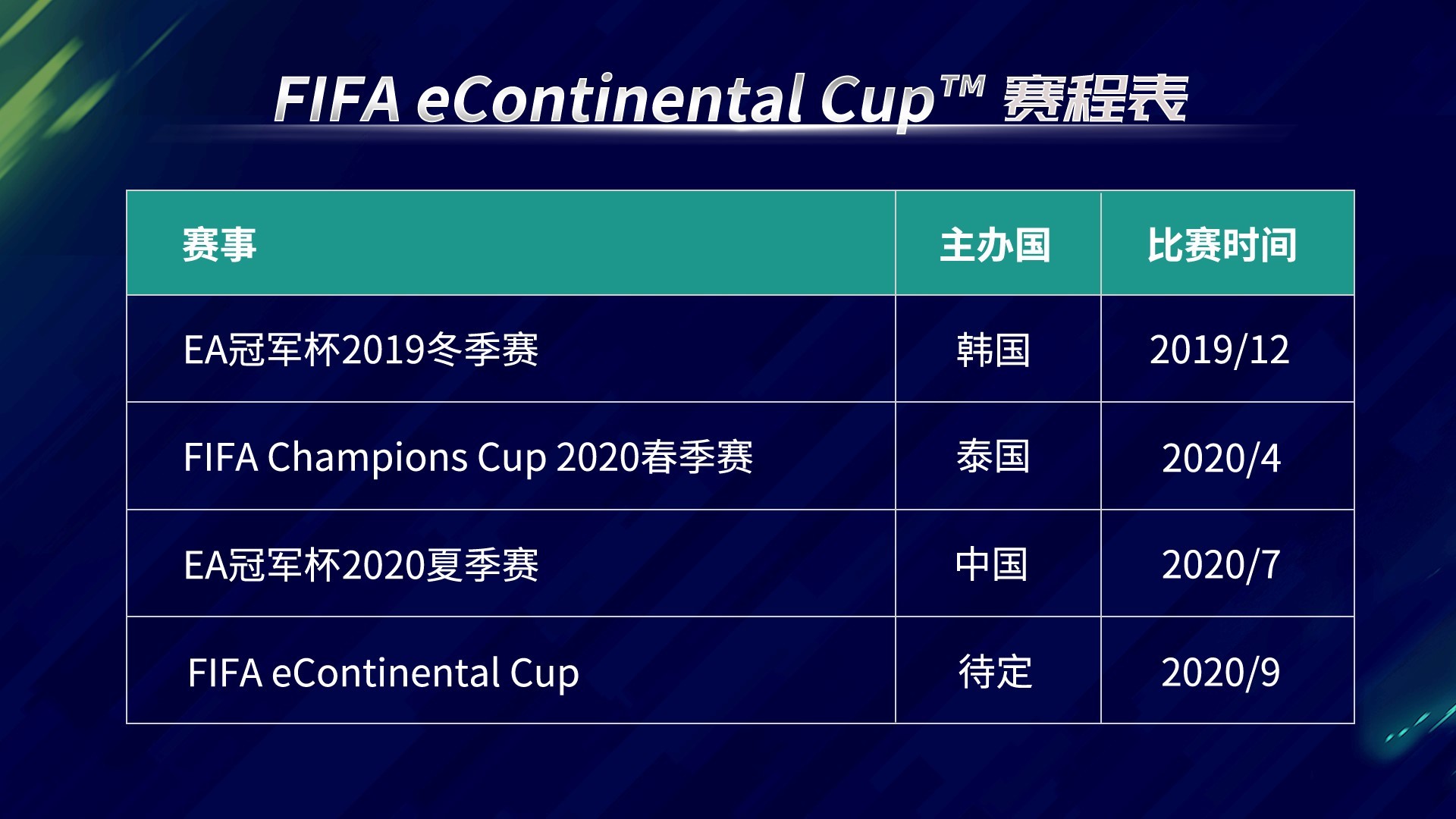Viewport: 1456px width, 819px height.
Task: Select the 主办国 column header
Action: tap(995, 245)
